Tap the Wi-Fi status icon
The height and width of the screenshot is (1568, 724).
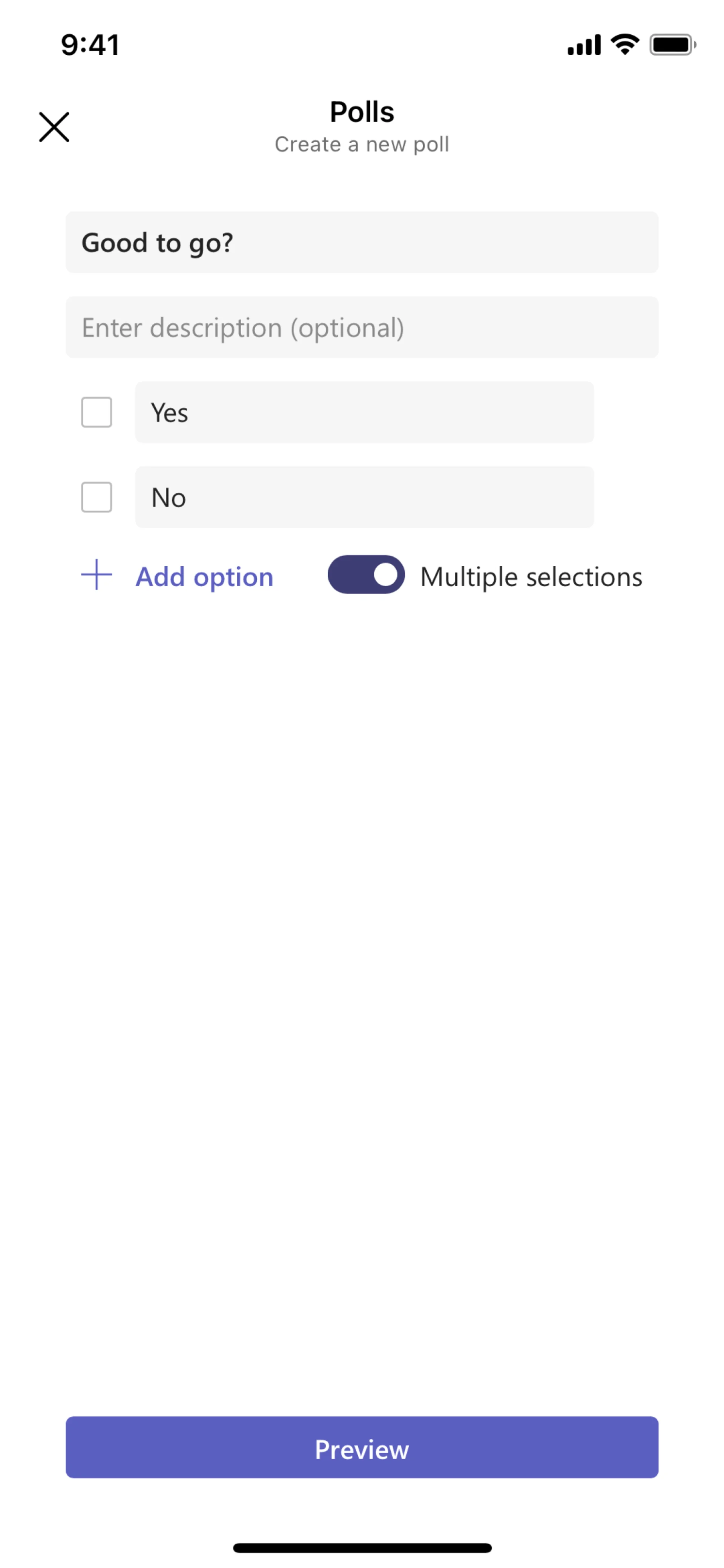[625, 45]
